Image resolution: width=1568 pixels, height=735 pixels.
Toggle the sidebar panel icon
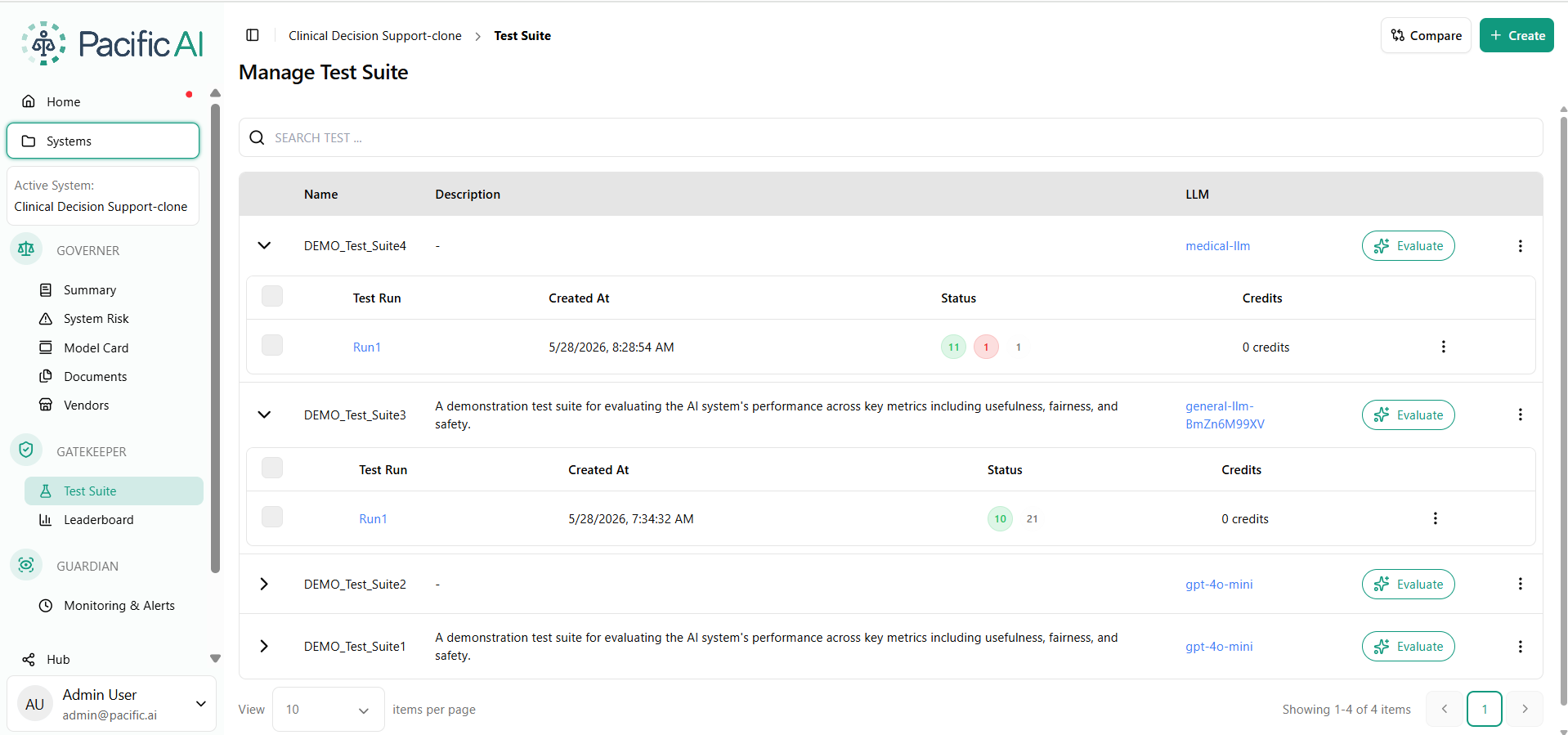click(253, 35)
